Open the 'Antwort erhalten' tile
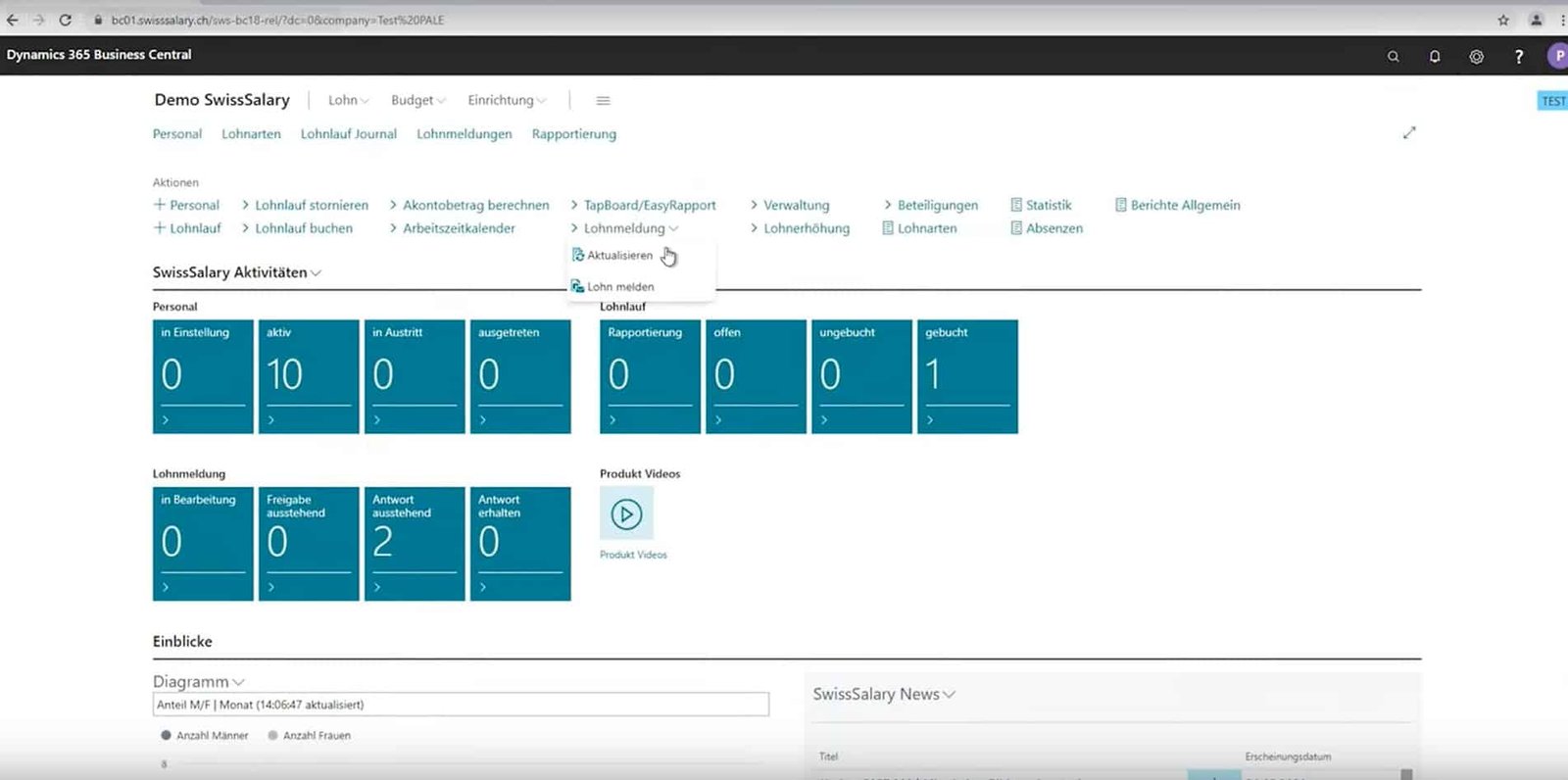 click(x=520, y=544)
